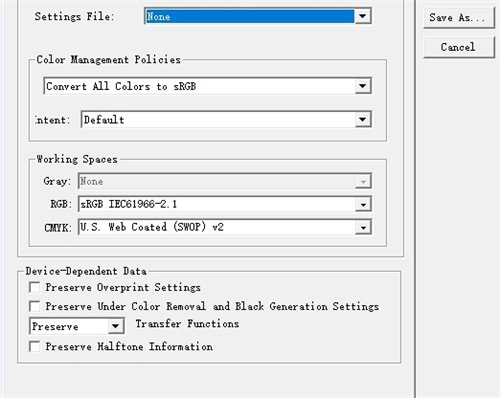Click the grayed-out Gray dropdown arrow
This screenshot has width=500, height=398.
coord(363,181)
